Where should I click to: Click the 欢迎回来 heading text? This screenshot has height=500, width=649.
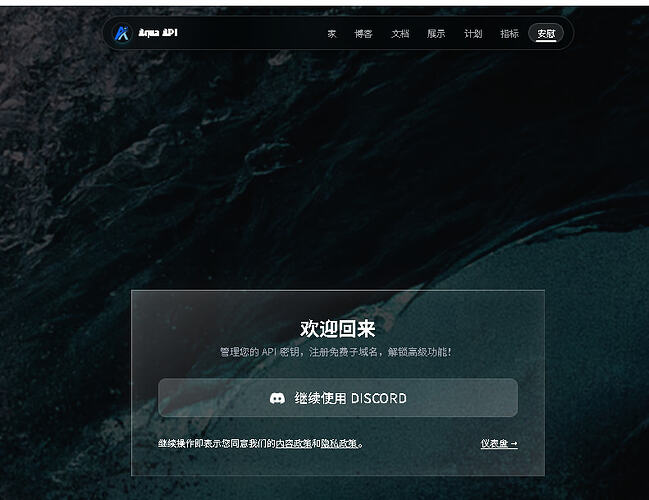point(338,329)
